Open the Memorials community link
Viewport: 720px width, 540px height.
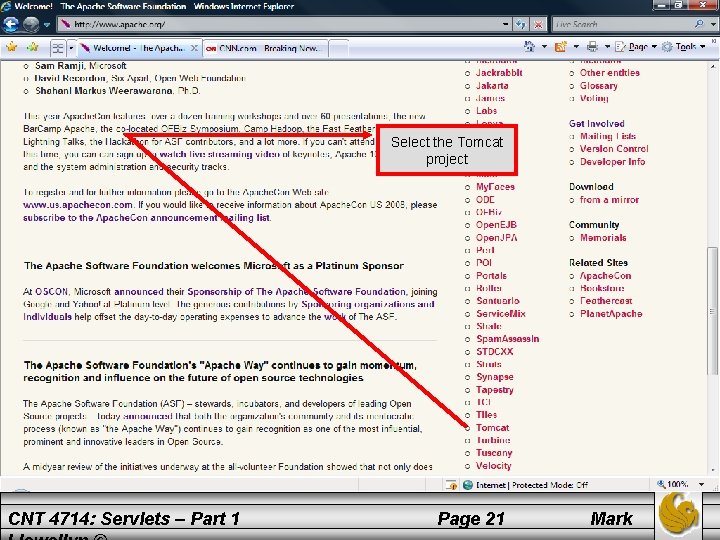coord(603,237)
